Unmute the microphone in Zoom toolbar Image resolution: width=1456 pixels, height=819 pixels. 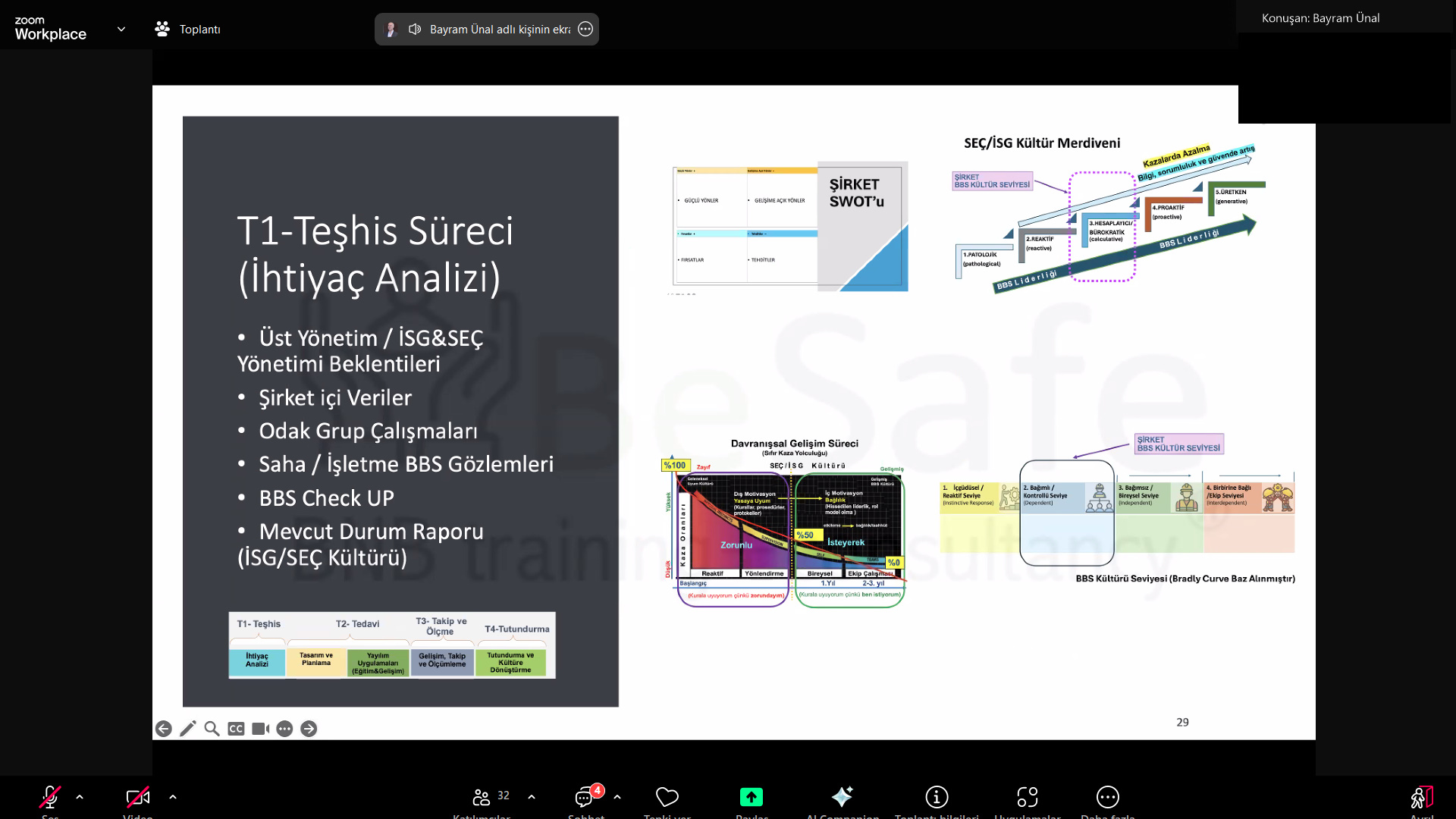coord(50,797)
